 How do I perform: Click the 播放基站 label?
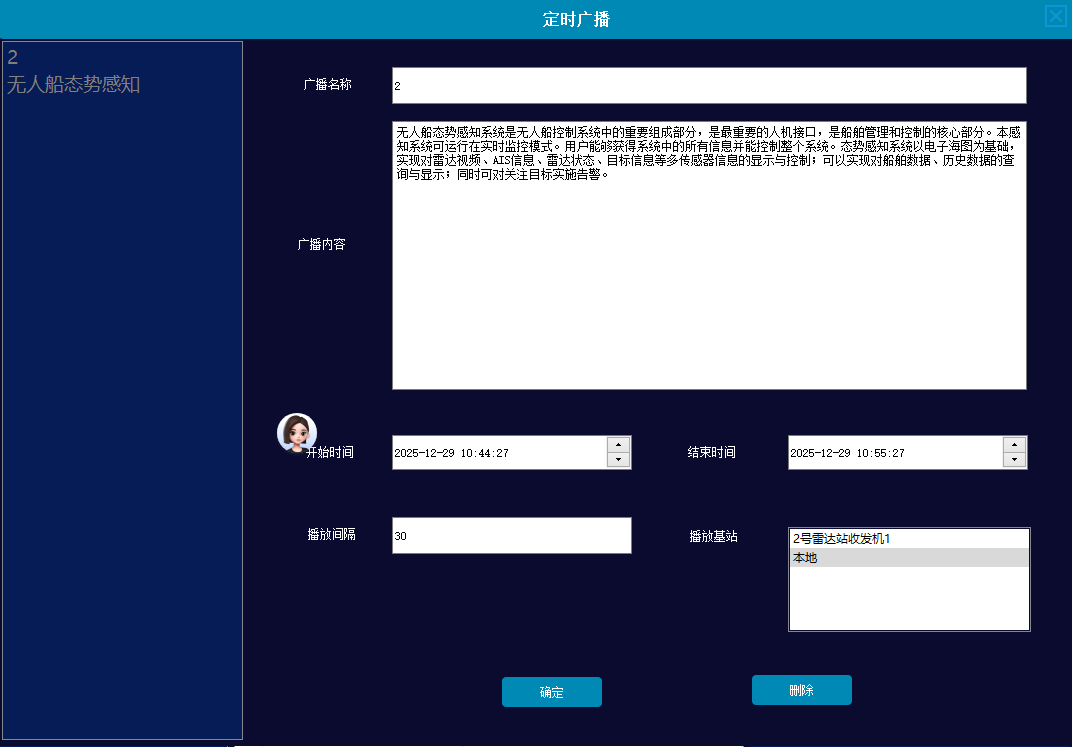pyautogui.click(x=713, y=537)
